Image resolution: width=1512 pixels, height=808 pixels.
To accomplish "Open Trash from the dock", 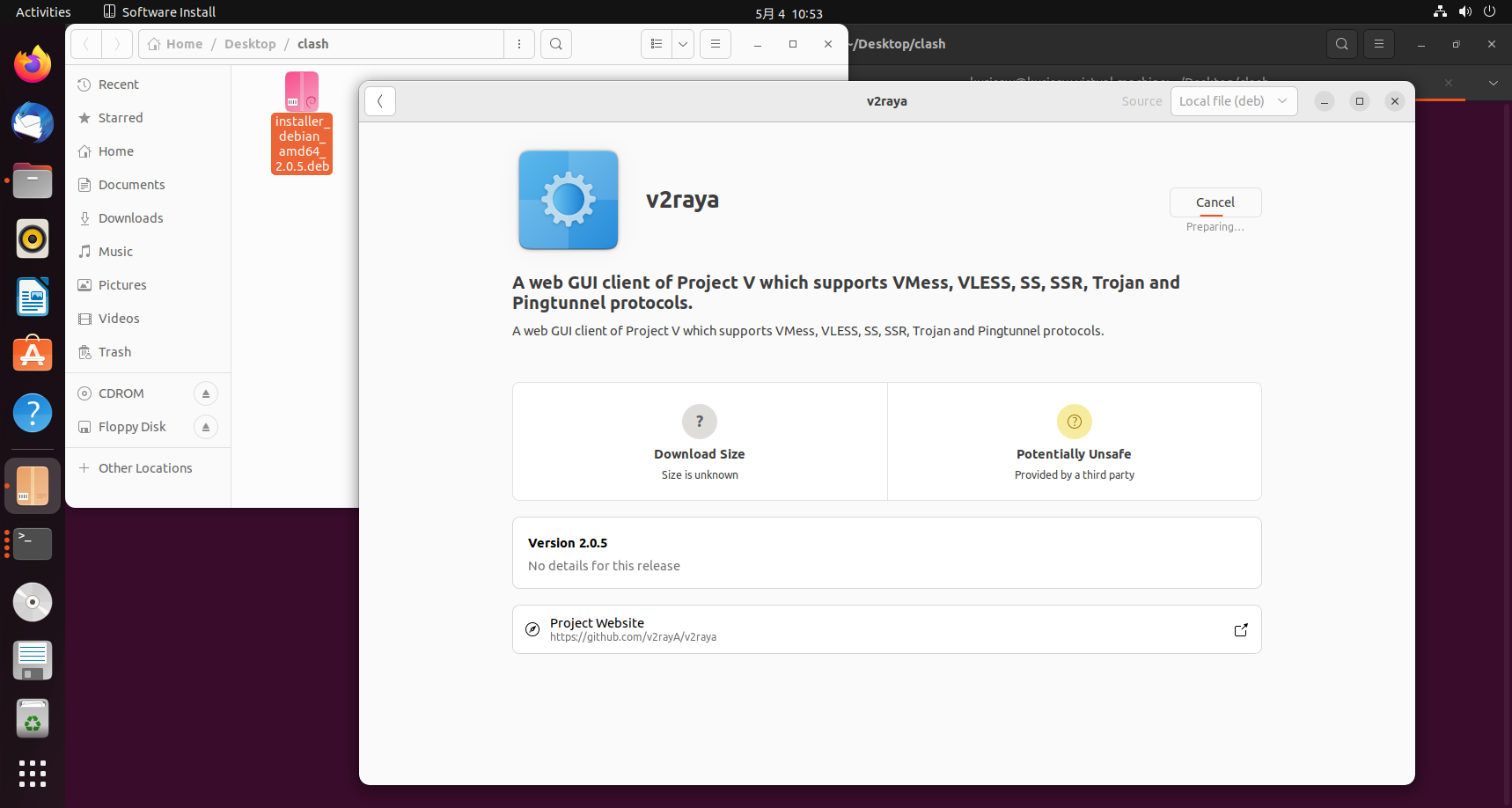I will (x=33, y=718).
